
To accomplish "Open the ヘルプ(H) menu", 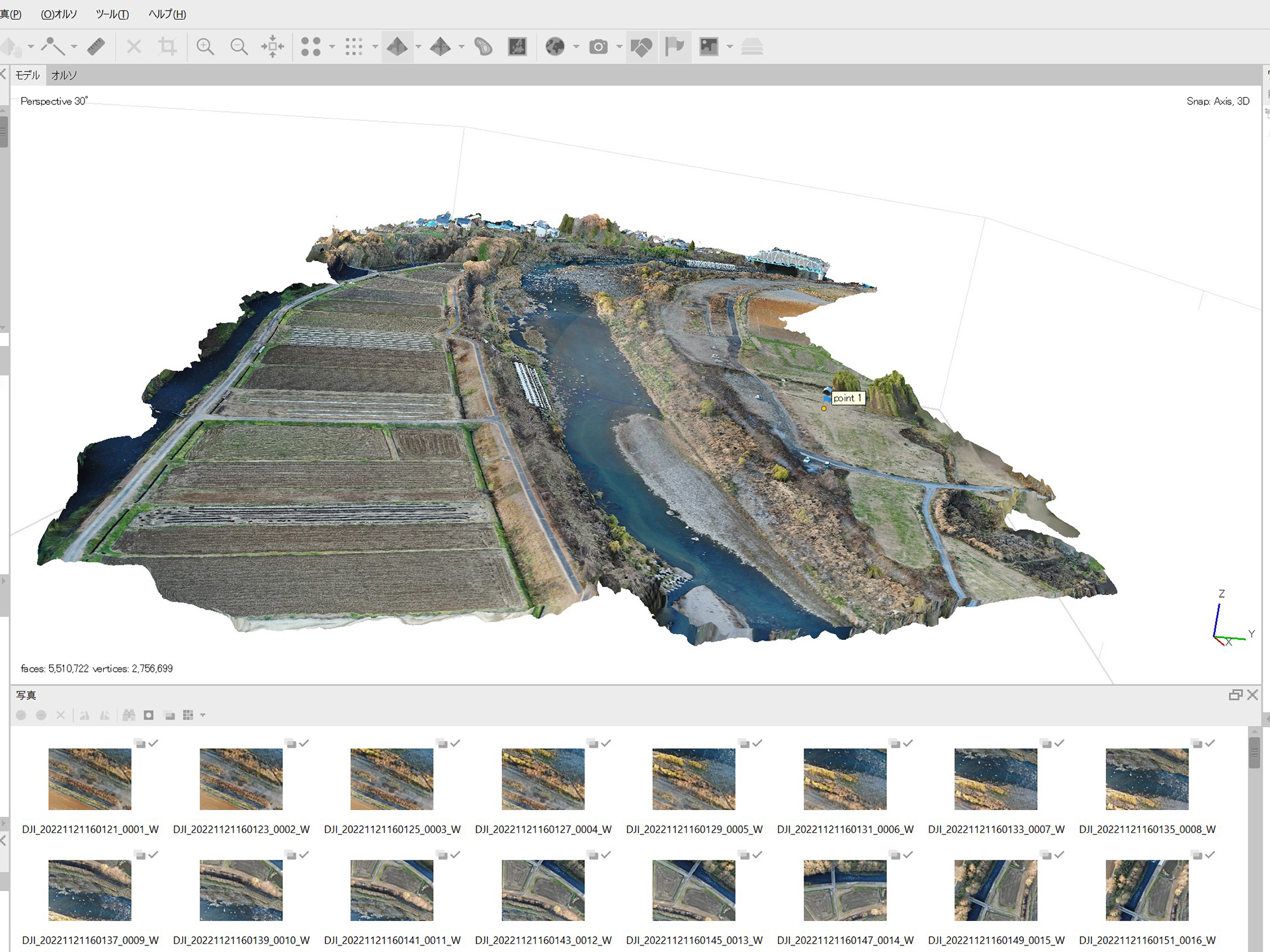I will [x=167, y=14].
